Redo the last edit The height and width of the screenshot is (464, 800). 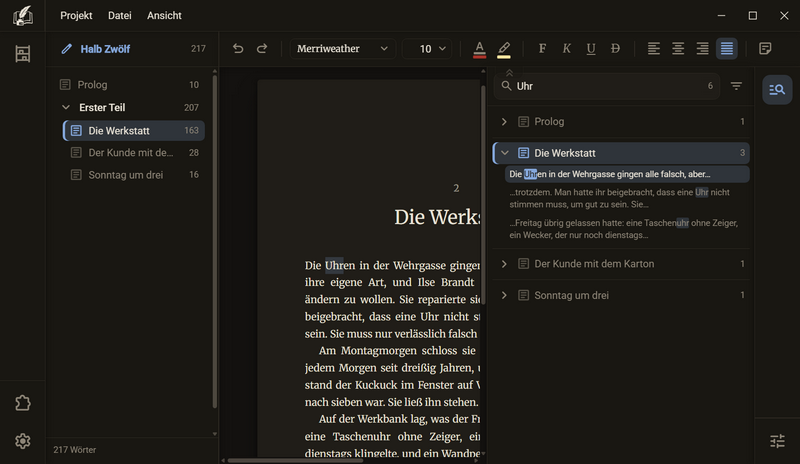click(262, 48)
